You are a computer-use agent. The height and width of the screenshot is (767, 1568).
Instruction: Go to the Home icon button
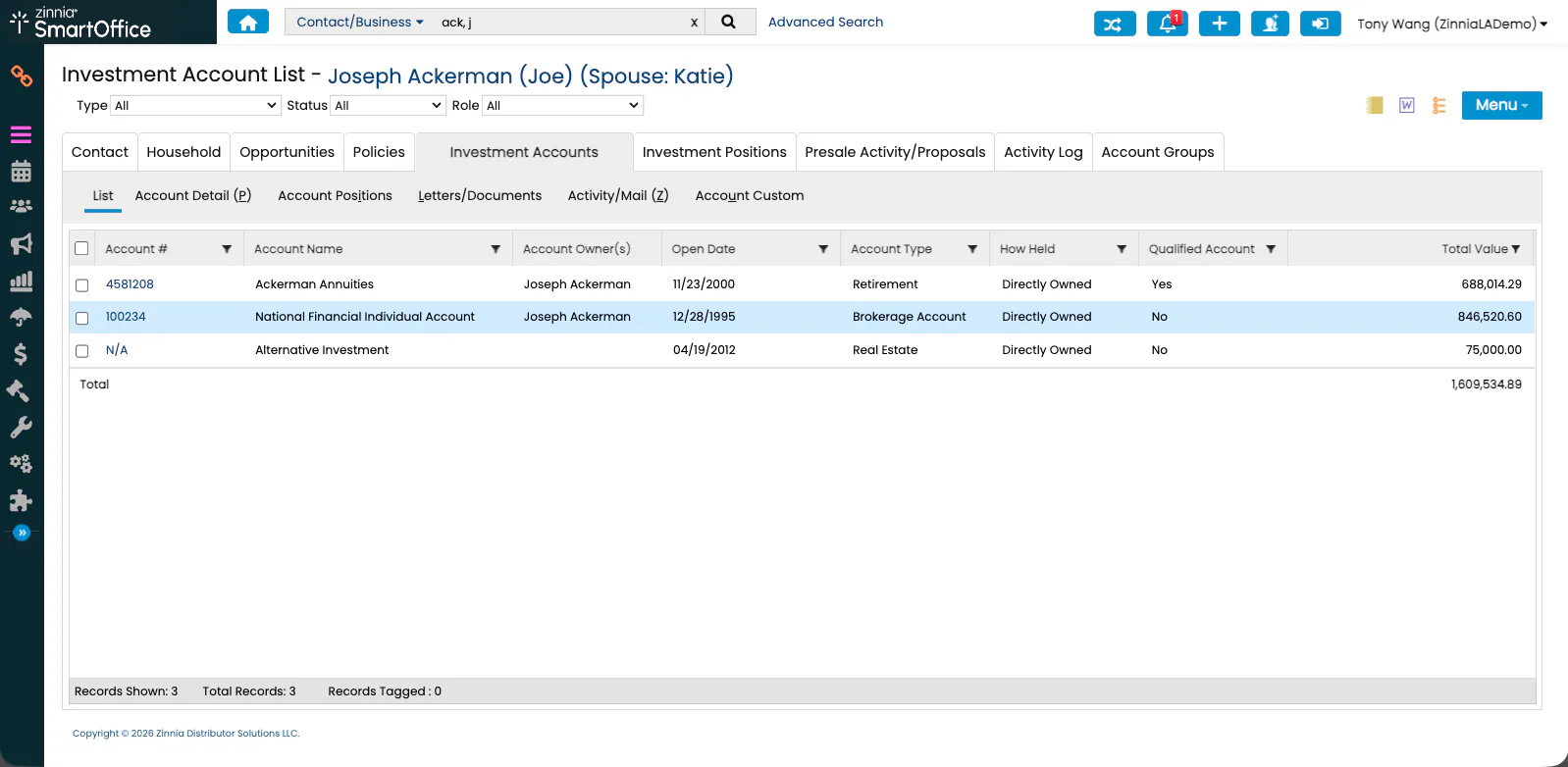pyautogui.click(x=248, y=22)
